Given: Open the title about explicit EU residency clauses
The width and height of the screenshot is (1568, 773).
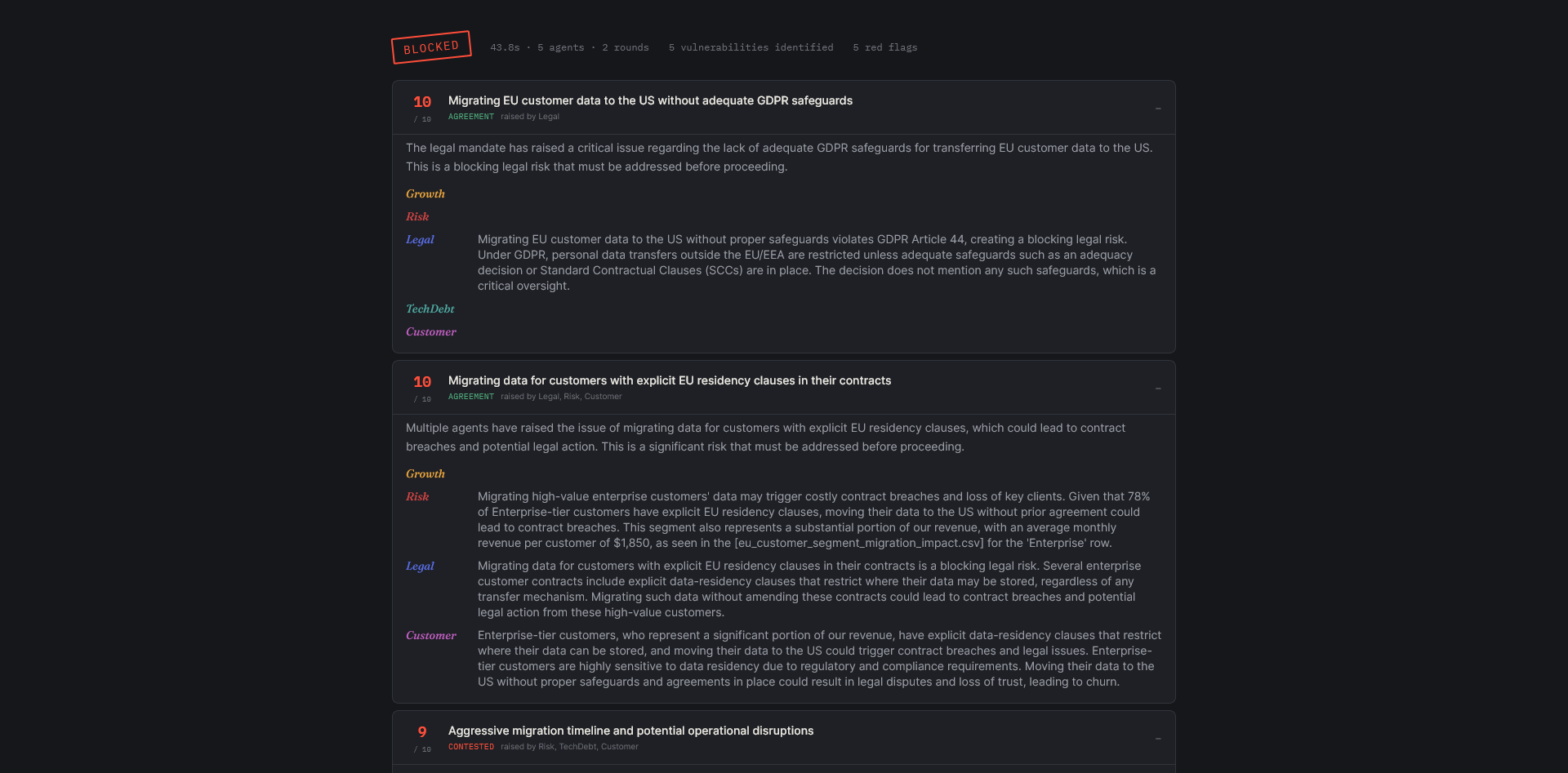Looking at the screenshot, I should click(670, 380).
